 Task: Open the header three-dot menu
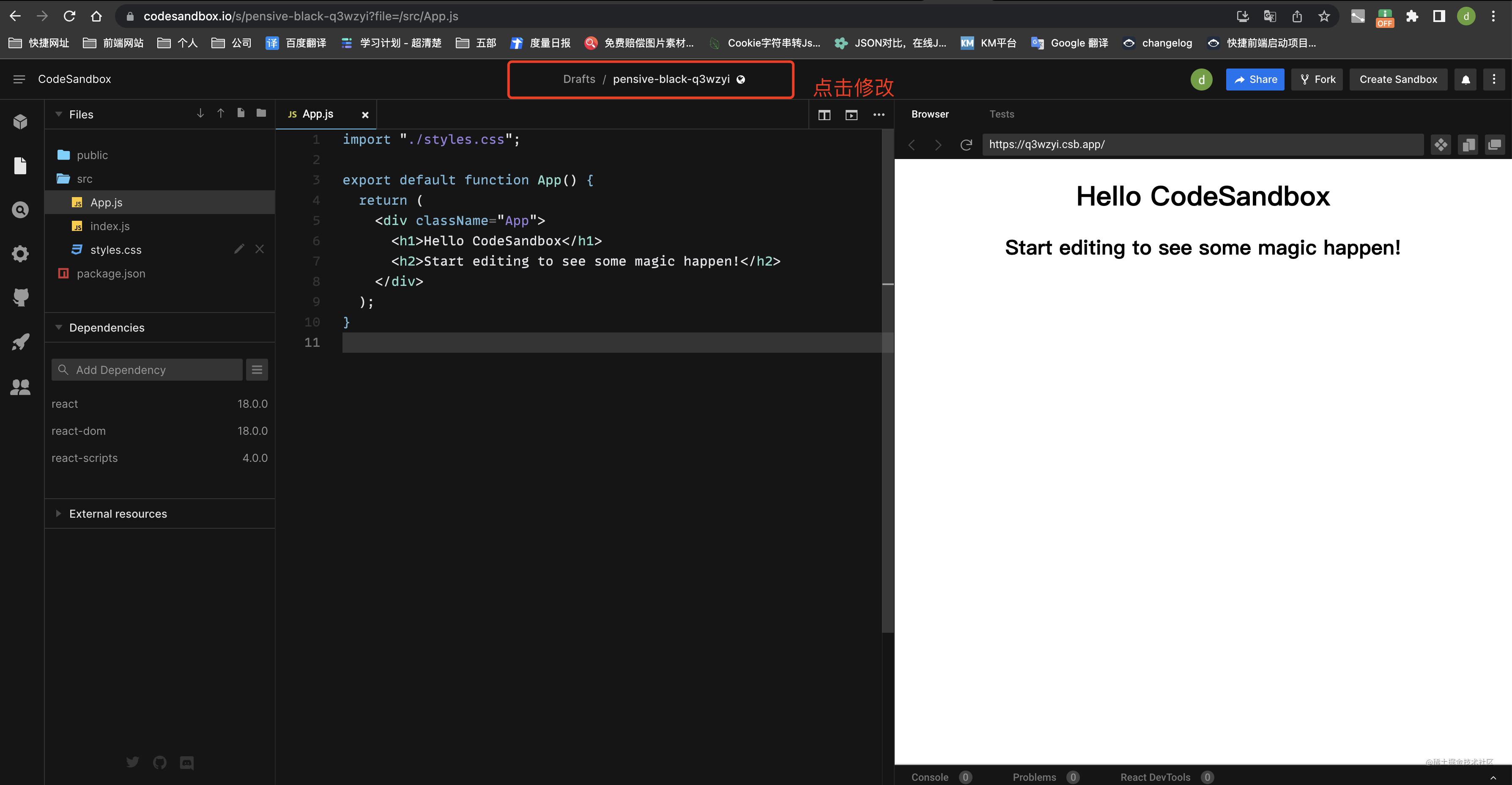coord(1494,79)
